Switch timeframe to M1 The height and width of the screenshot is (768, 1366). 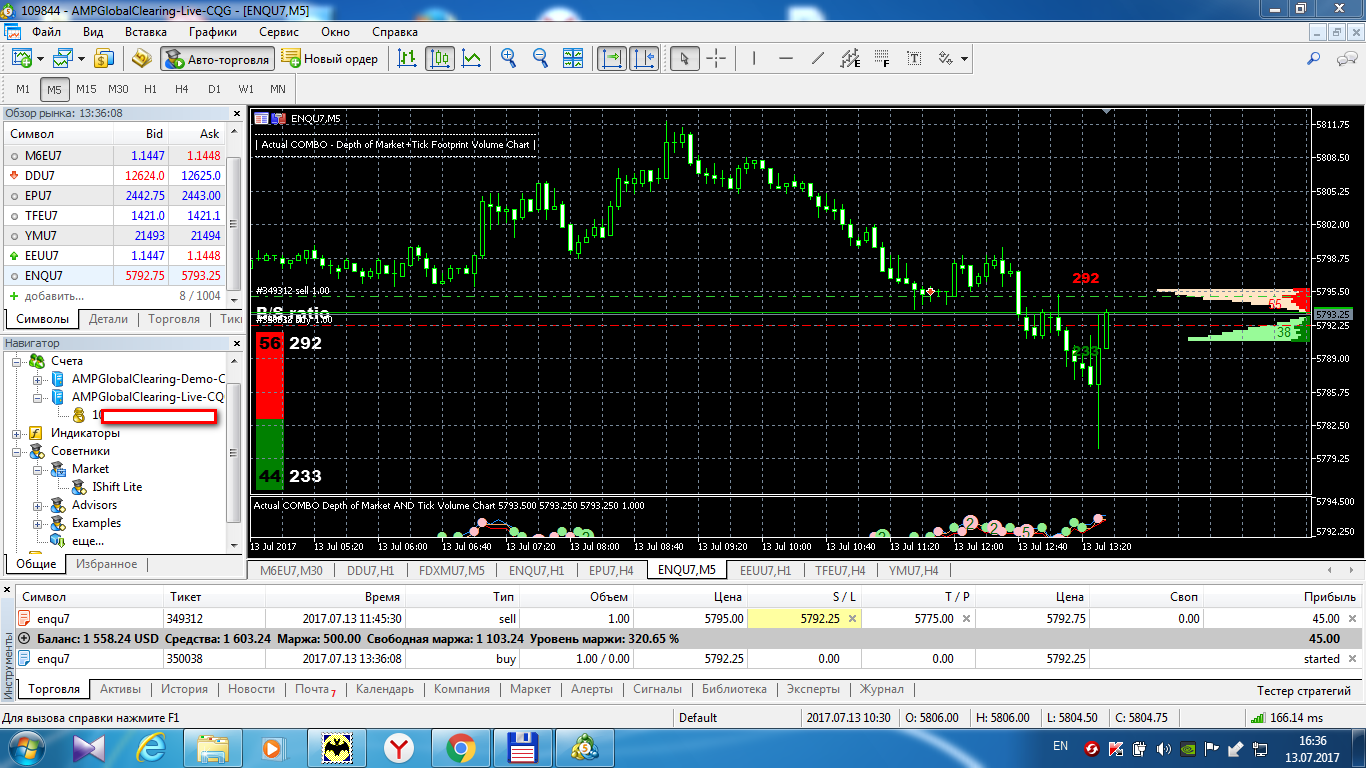[23, 89]
